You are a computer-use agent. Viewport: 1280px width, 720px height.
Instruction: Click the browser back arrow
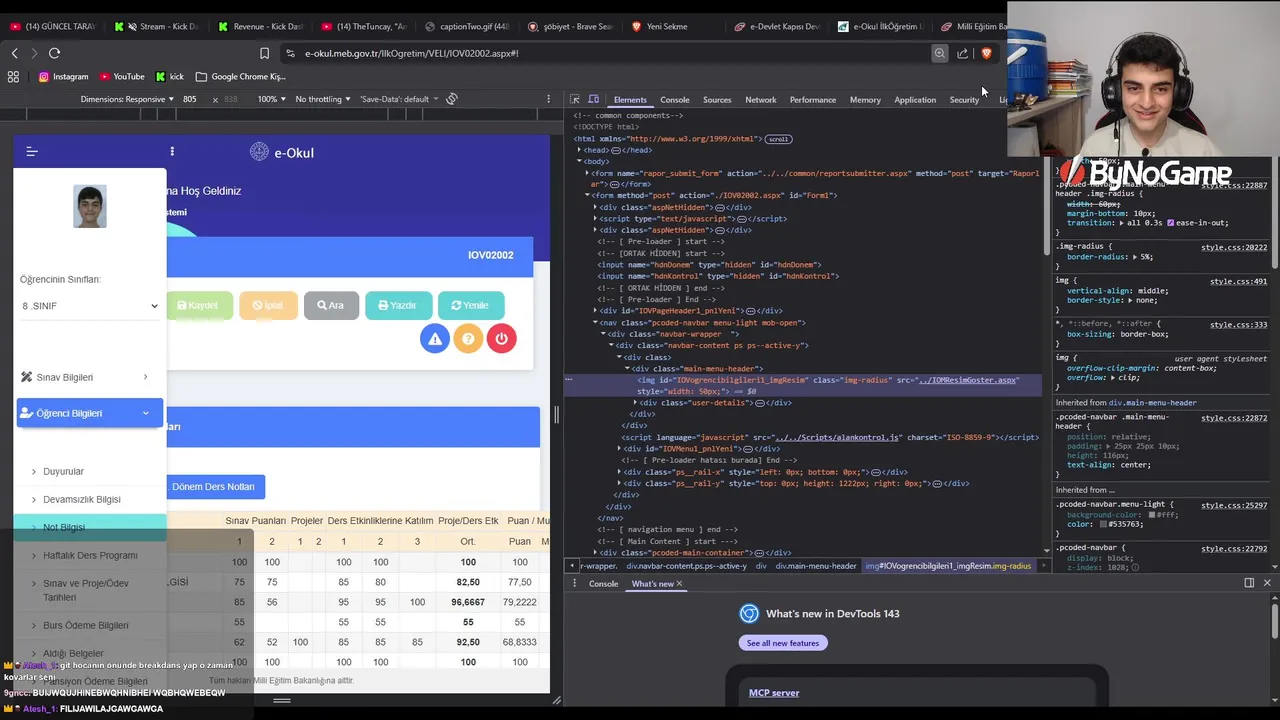(x=14, y=53)
